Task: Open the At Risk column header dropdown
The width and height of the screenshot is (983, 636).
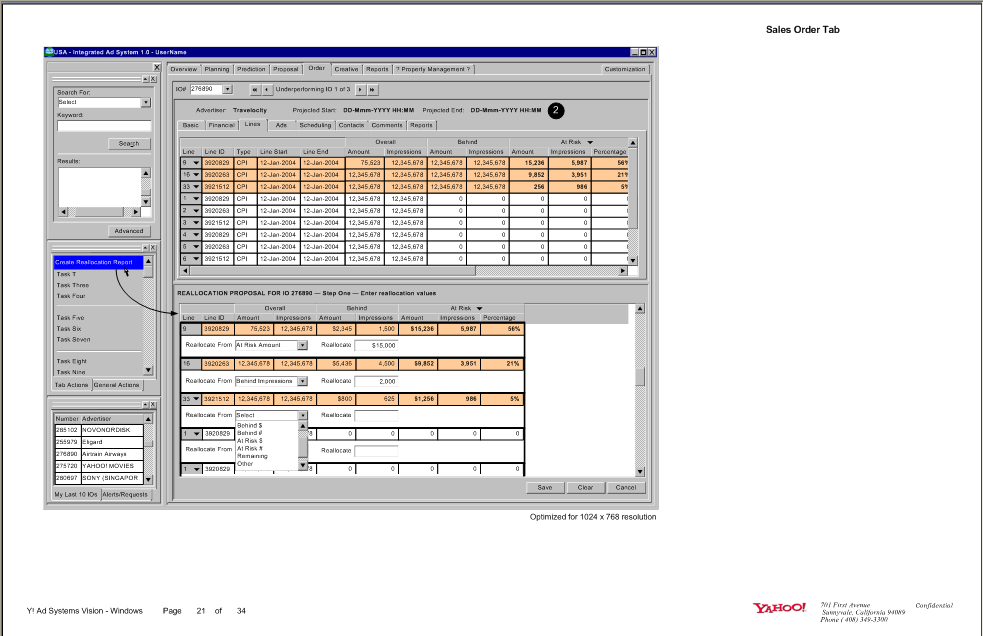Action: [x=588, y=144]
